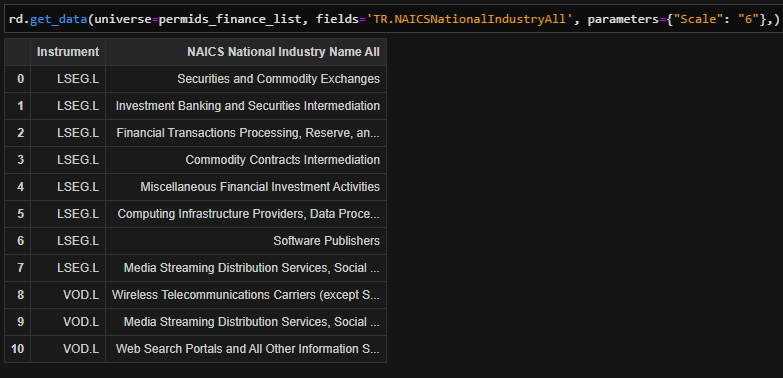Select row index 10 in the table
Image resolution: width=783 pixels, height=378 pixels.
[x=17, y=349]
